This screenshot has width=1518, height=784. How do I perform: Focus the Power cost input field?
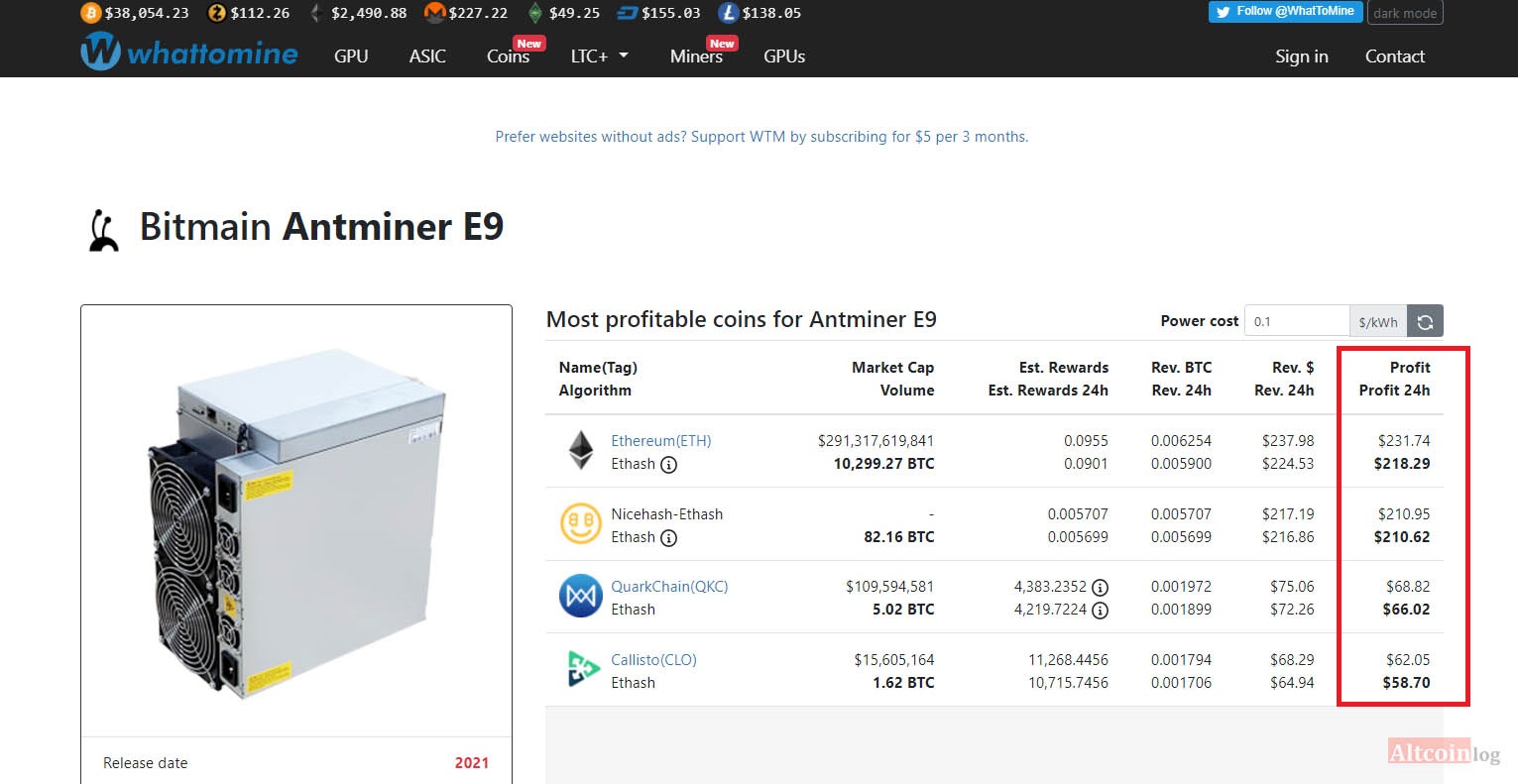pyautogui.click(x=1297, y=321)
